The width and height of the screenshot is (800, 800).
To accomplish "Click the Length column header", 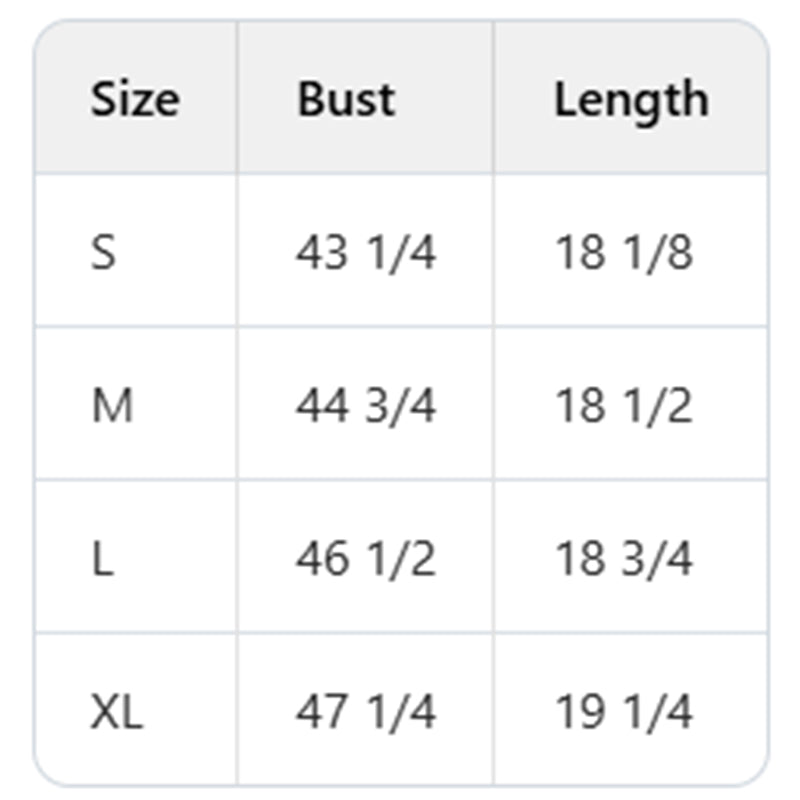I will coord(631,100).
